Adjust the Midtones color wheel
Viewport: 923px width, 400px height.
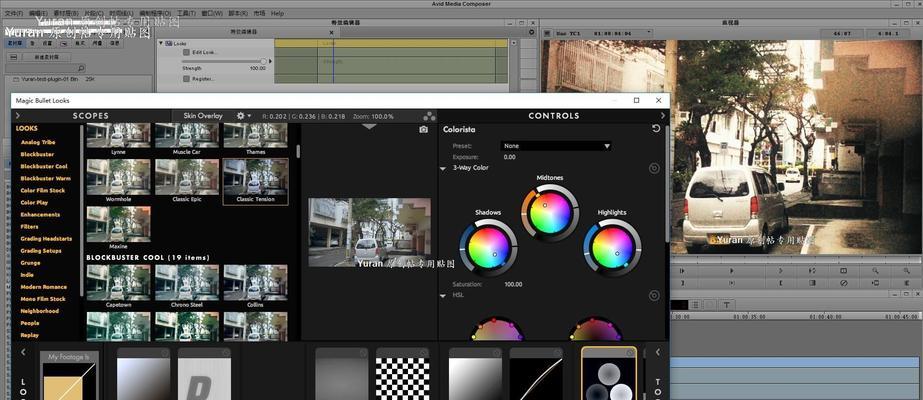[550, 212]
